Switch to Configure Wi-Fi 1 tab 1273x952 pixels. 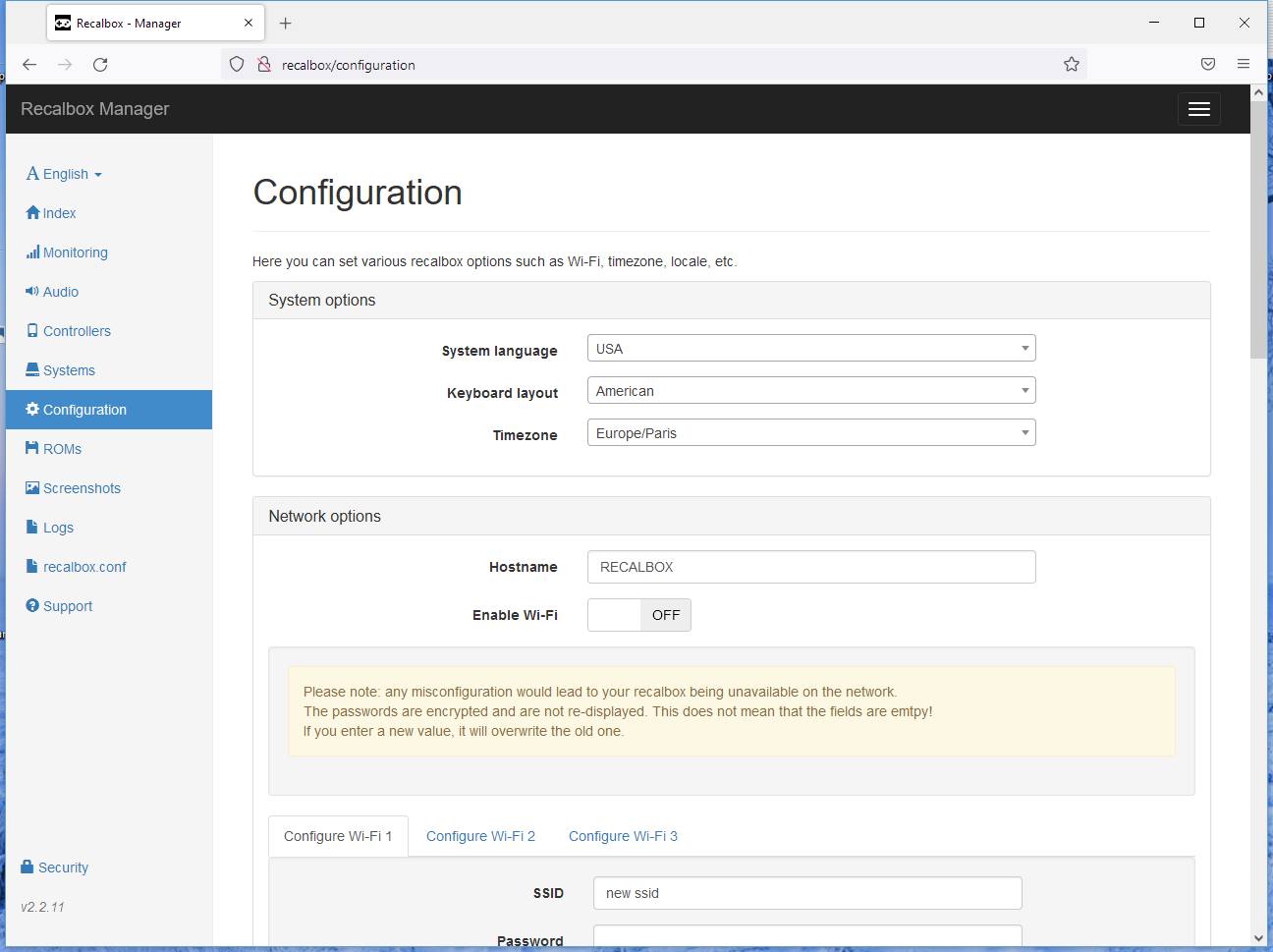pyautogui.click(x=338, y=836)
